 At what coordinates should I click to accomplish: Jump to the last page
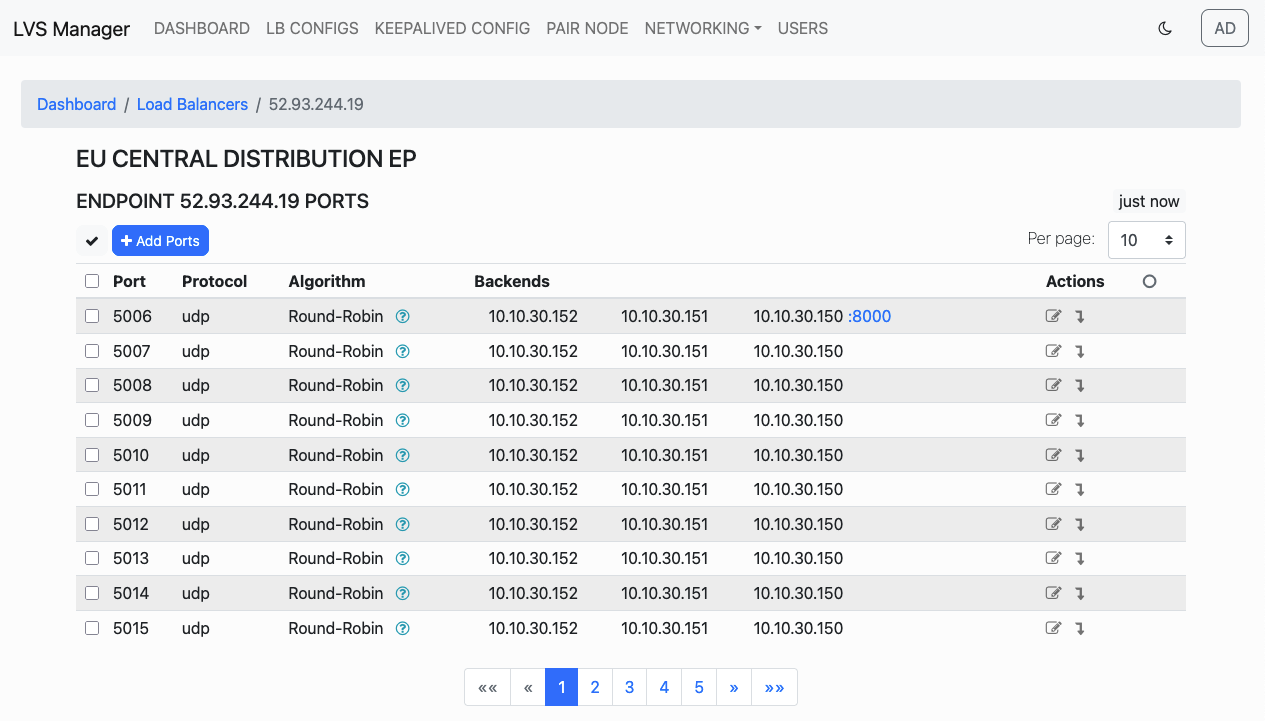(x=774, y=687)
